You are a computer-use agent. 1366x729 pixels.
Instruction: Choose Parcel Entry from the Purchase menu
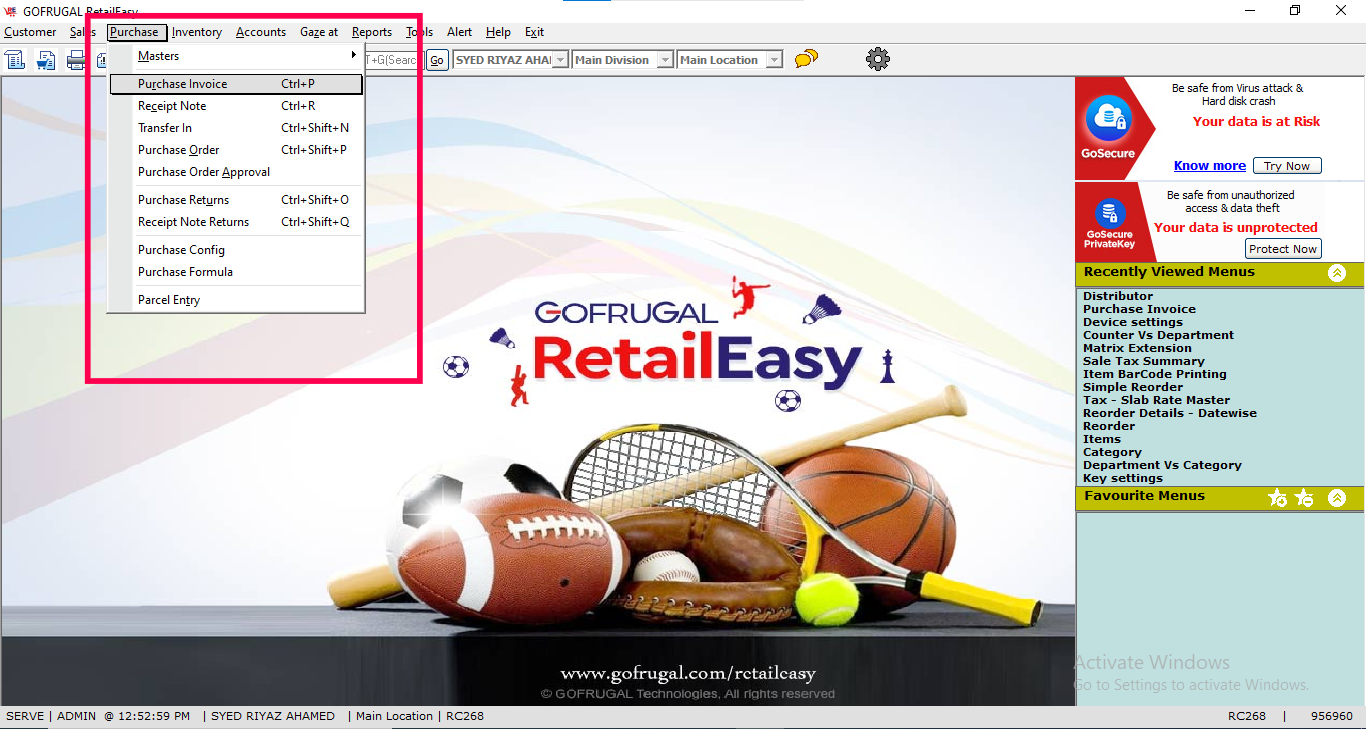tap(235, 300)
